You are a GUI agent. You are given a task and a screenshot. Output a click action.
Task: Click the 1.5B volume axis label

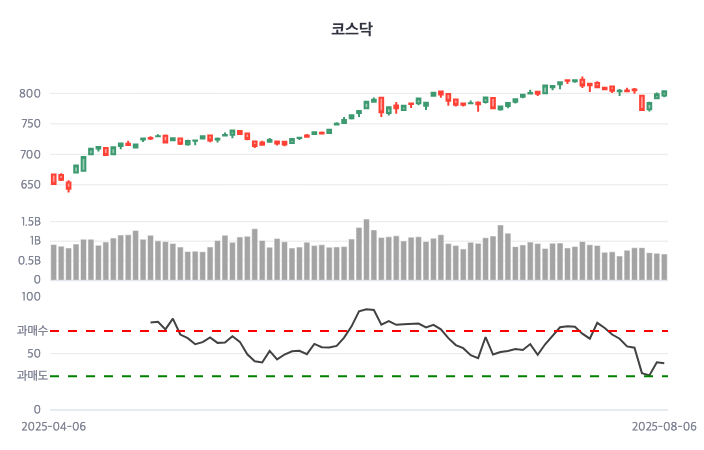tap(29, 221)
